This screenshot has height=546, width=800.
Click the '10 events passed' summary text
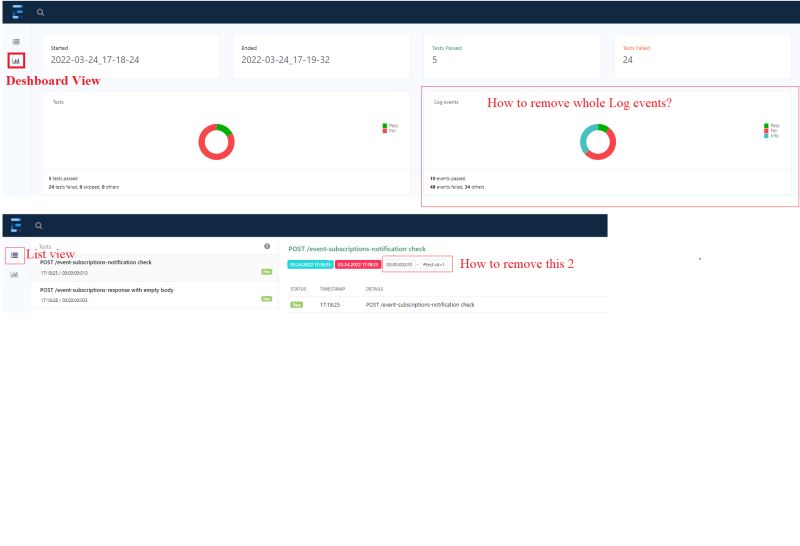click(447, 179)
